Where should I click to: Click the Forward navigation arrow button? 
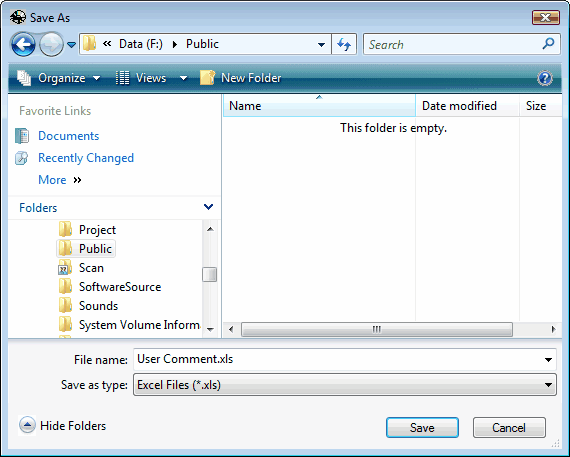point(51,44)
